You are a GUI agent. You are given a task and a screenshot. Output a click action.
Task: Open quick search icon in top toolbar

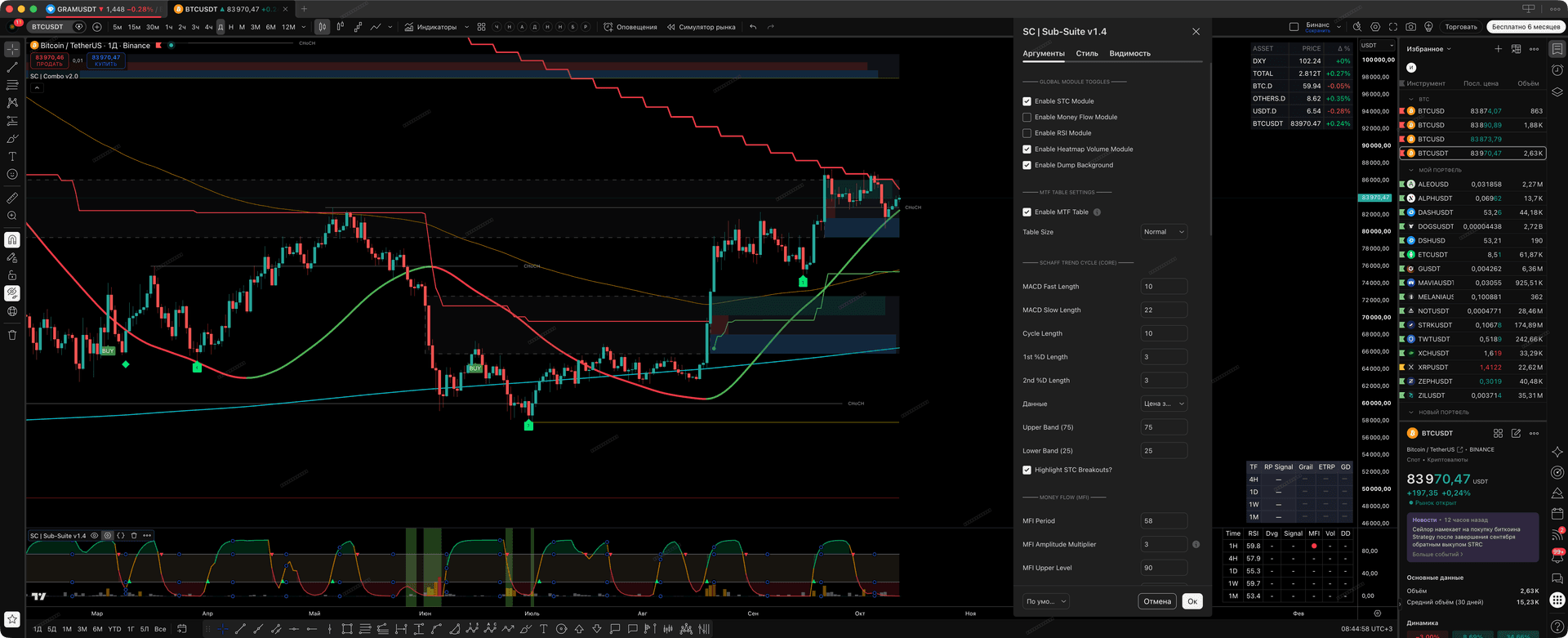pos(1357,27)
